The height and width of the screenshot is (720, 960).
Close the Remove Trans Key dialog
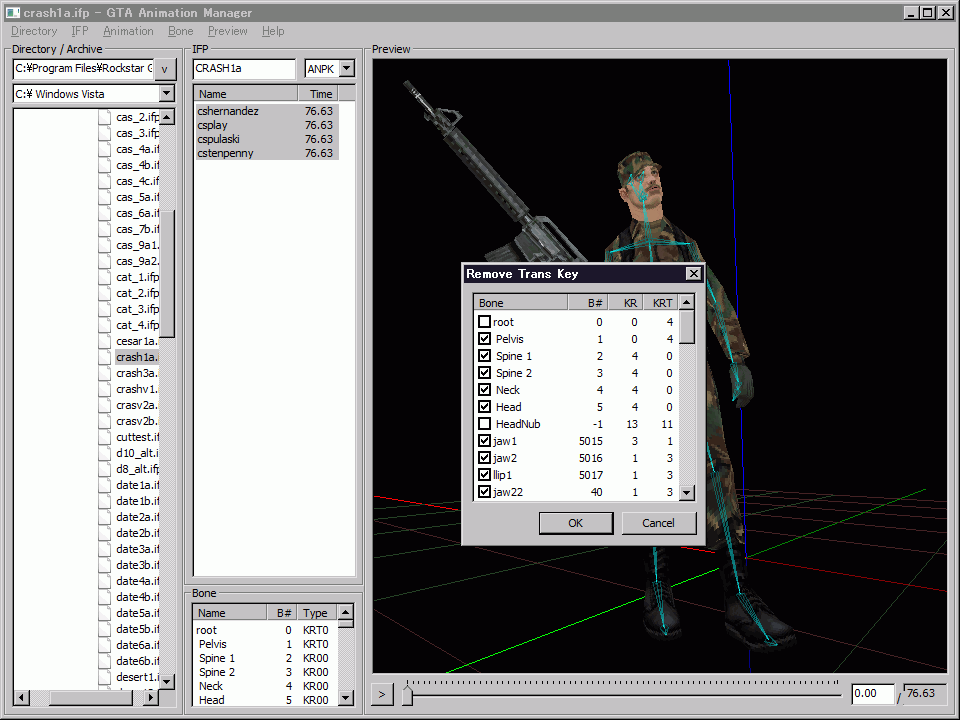(693, 274)
